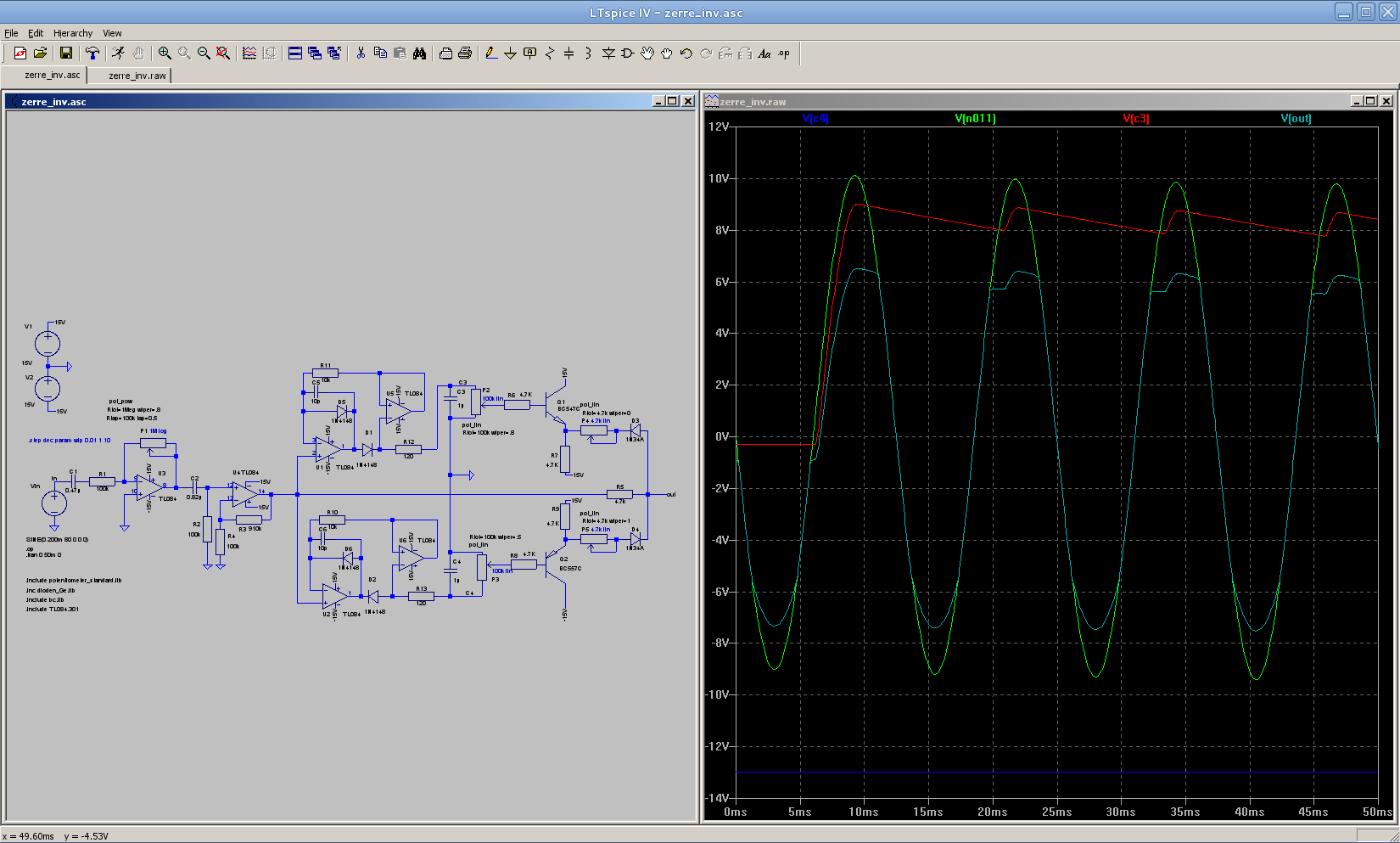Click the 10ms time axis label
1400x843 pixels.
pos(864,812)
